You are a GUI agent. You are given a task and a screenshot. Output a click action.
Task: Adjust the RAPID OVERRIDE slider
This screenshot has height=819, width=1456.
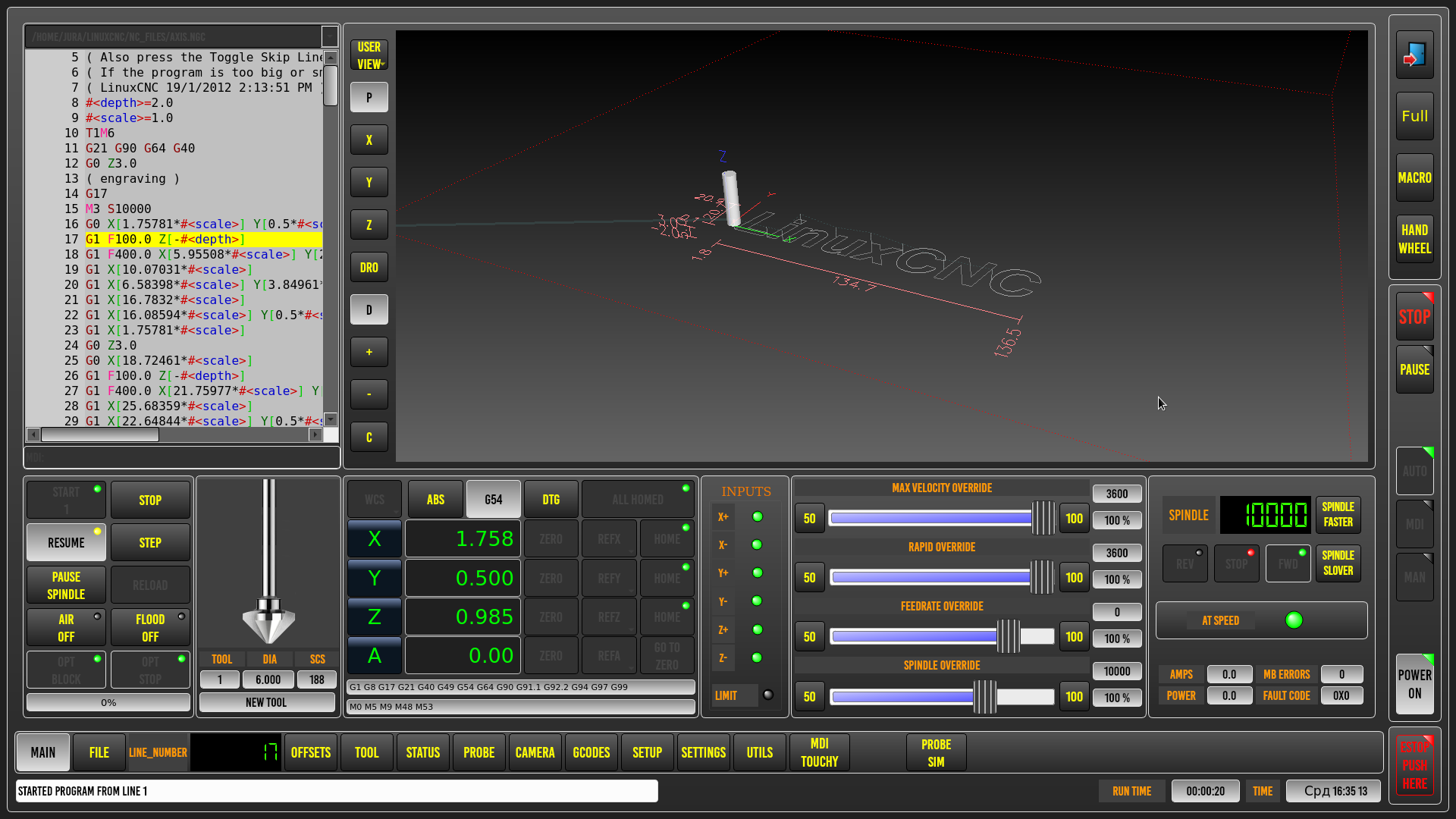click(942, 578)
